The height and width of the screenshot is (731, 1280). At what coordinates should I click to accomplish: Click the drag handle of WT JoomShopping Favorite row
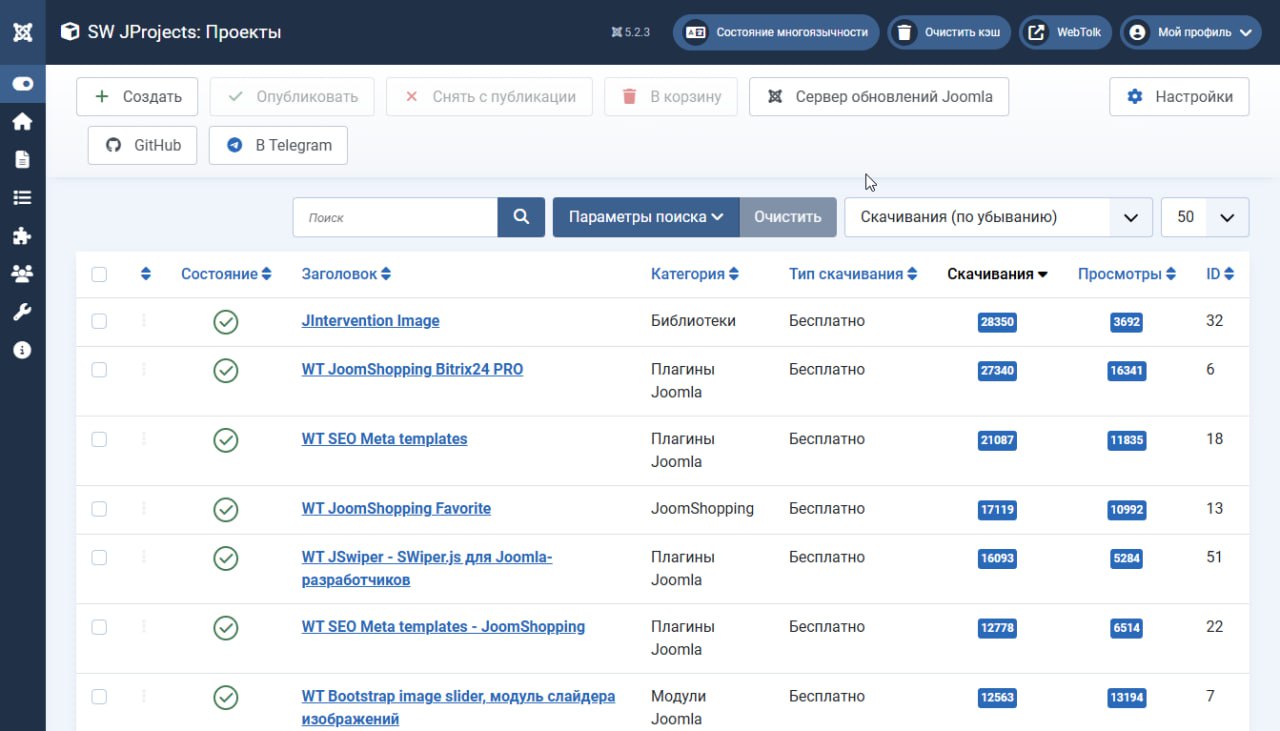[x=143, y=508]
